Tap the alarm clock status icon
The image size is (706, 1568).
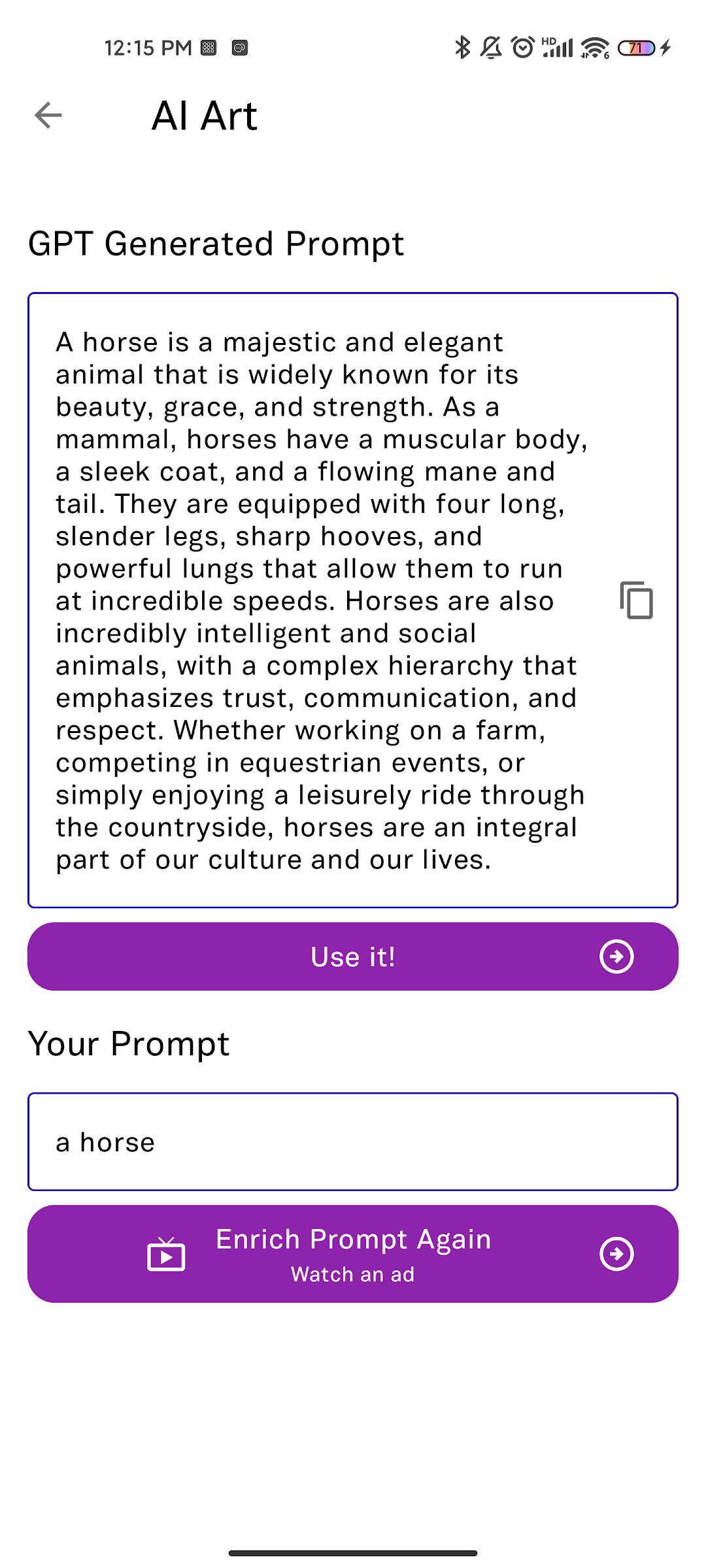pyautogui.click(x=522, y=47)
